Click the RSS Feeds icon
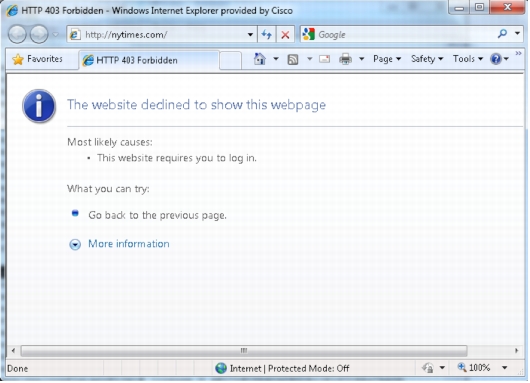The image size is (530, 383). pos(293,59)
